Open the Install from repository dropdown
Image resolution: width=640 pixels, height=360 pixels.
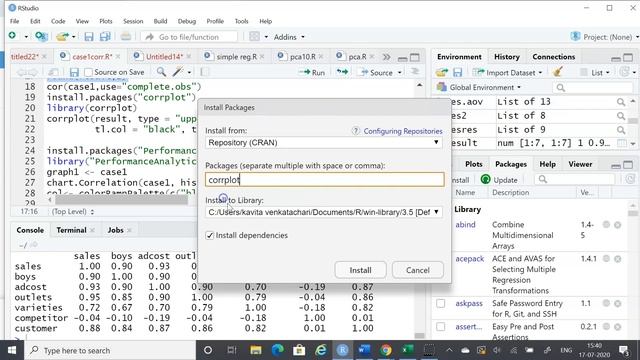(x=324, y=142)
